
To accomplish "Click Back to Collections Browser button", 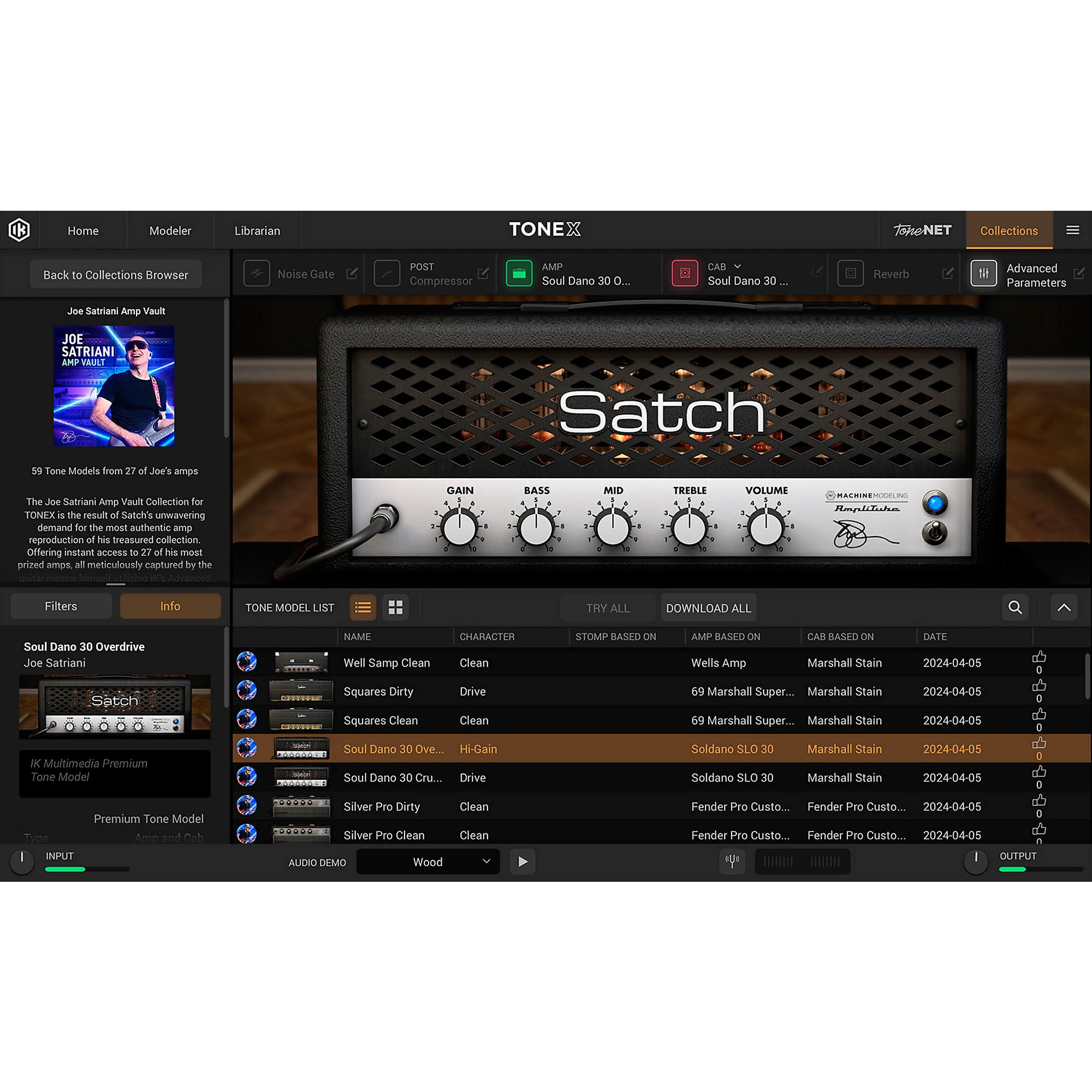I will pyautogui.click(x=116, y=275).
